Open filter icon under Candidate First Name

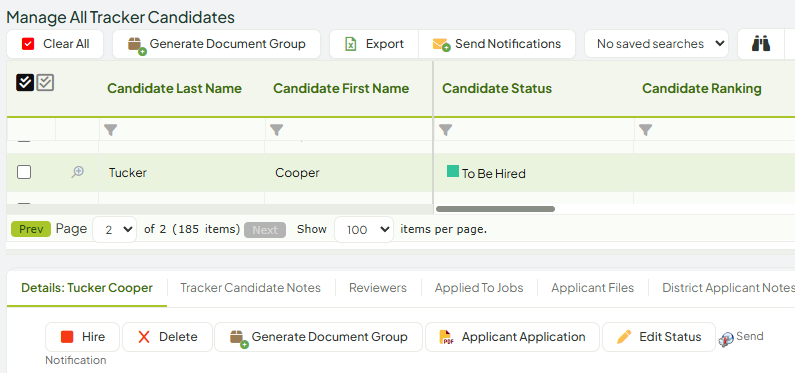[276, 130]
